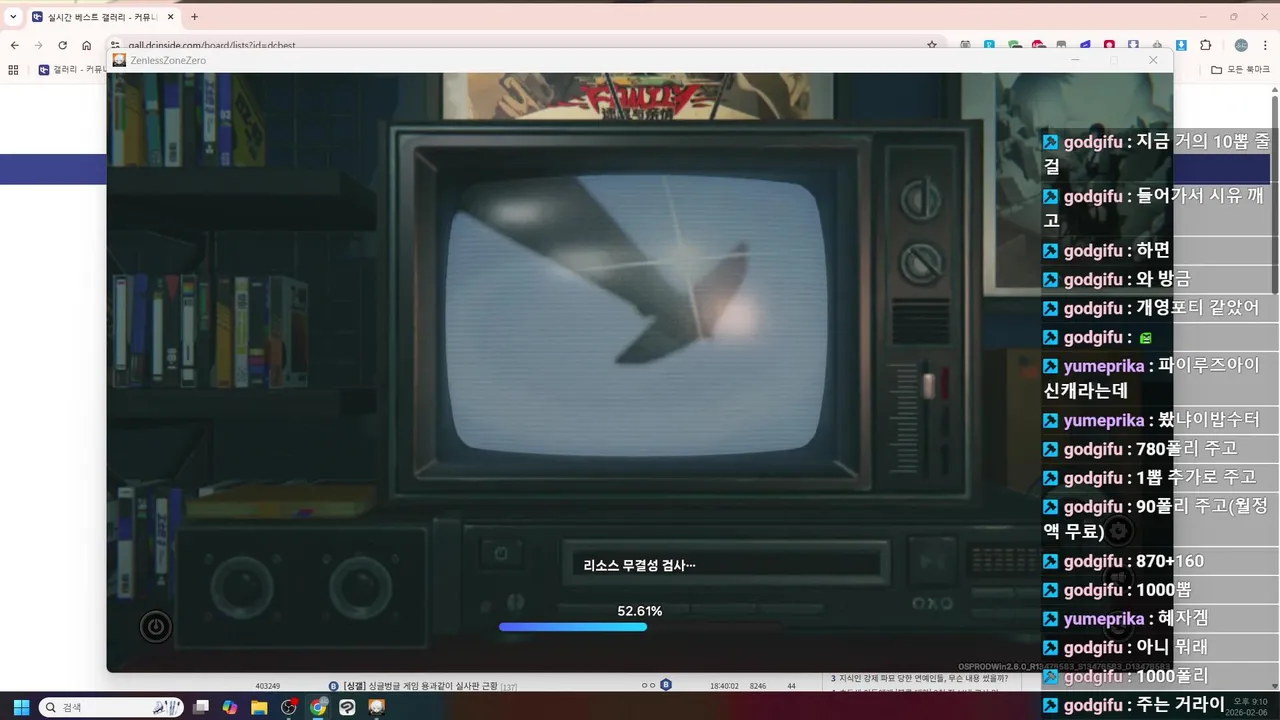Bookmark this page with the star icon
The image size is (1280, 720).
tap(932, 45)
